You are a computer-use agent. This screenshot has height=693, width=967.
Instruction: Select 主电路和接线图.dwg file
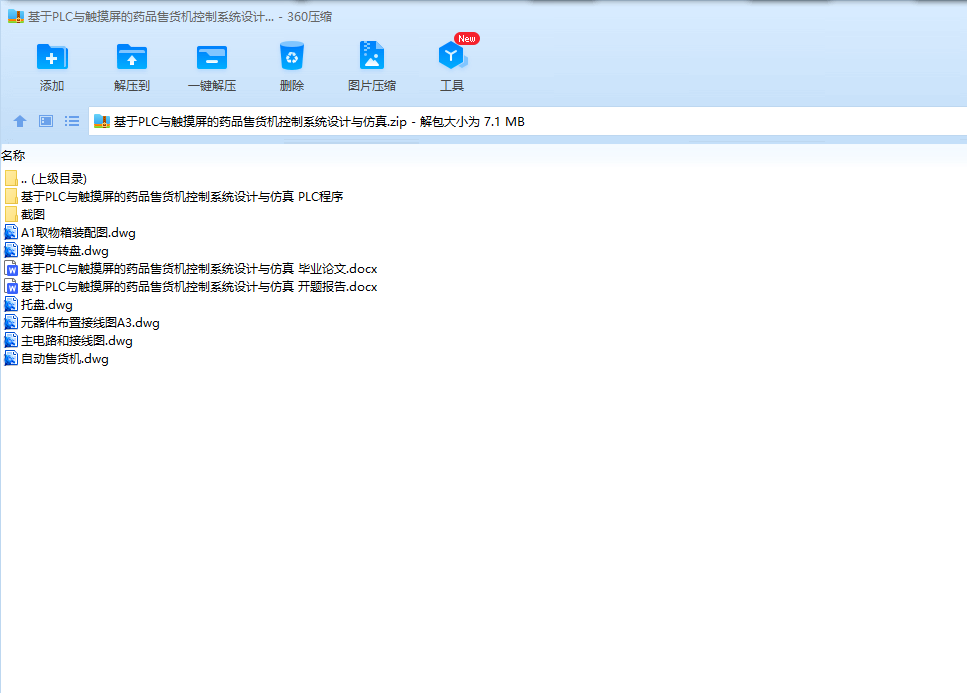click(x=68, y=340)
